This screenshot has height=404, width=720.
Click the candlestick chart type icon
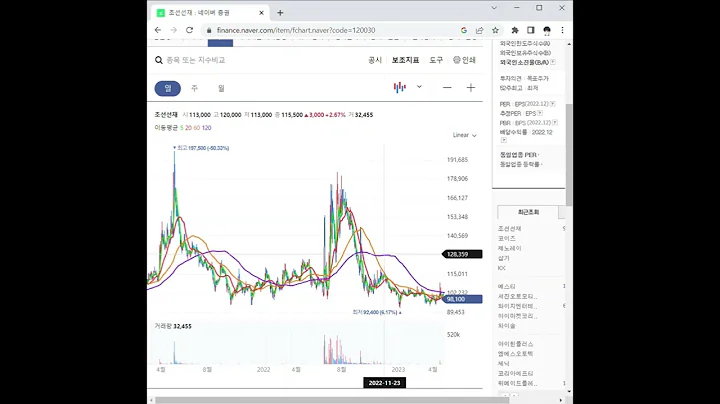(399, 87)
